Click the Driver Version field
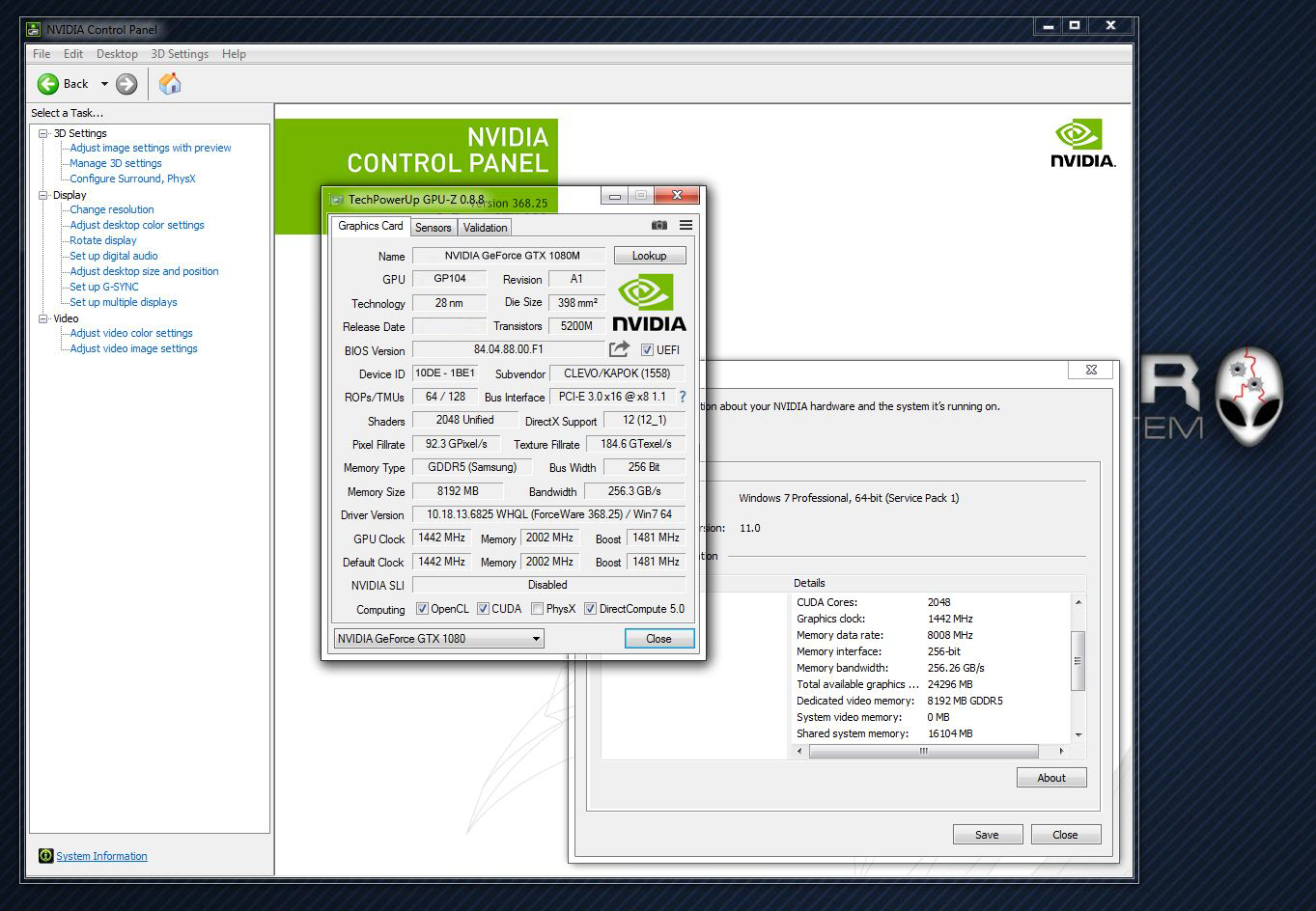The height and width of the screenshot is (911, 1316). (x=548, y=514)
